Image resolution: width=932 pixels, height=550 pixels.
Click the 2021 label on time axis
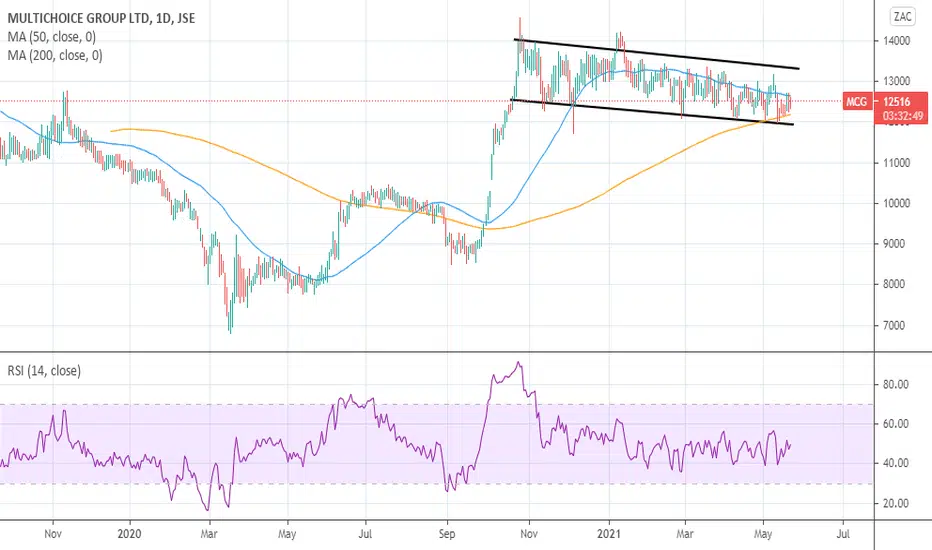[x=609, y=534]
